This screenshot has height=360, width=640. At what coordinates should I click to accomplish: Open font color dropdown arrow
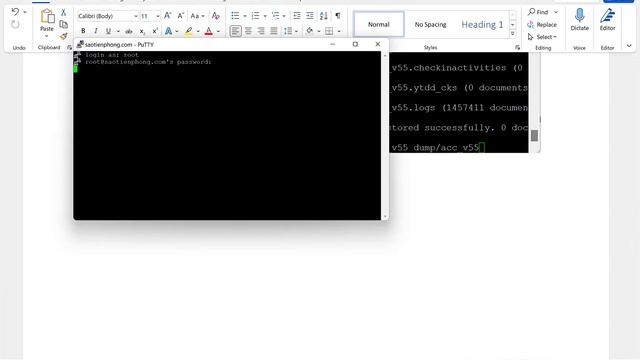pyautogui.click(x=218, y=31)
